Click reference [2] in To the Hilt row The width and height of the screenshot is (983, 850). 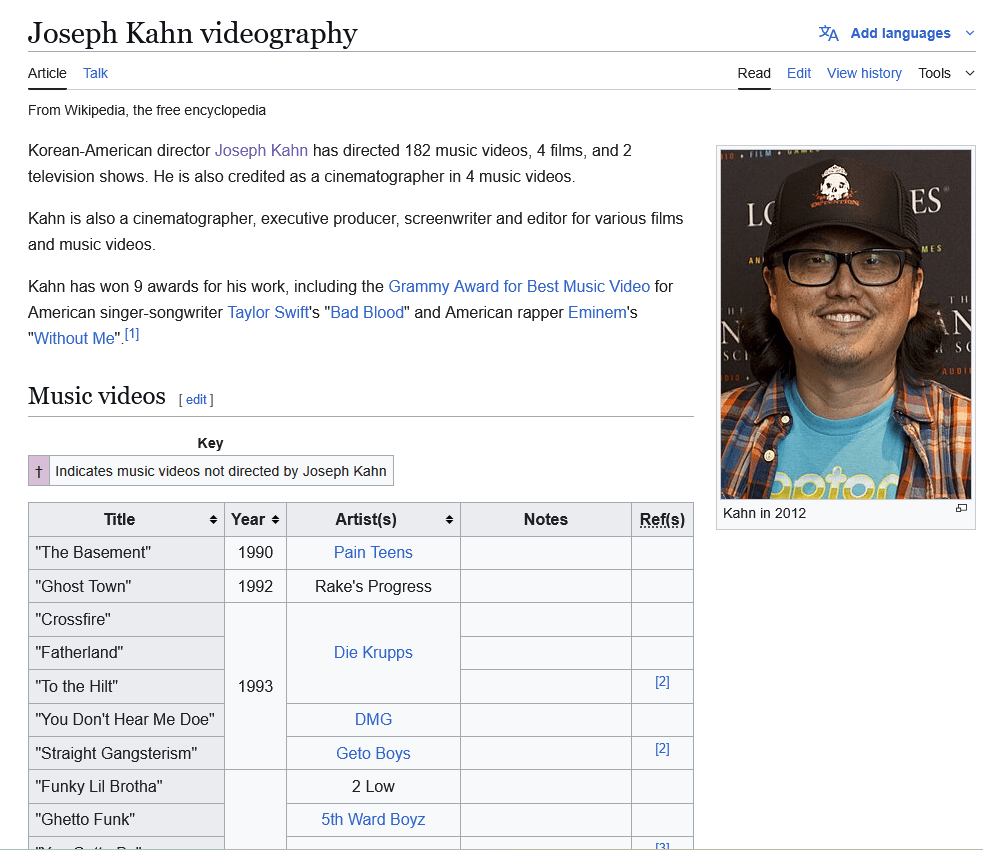coord(662,682)
